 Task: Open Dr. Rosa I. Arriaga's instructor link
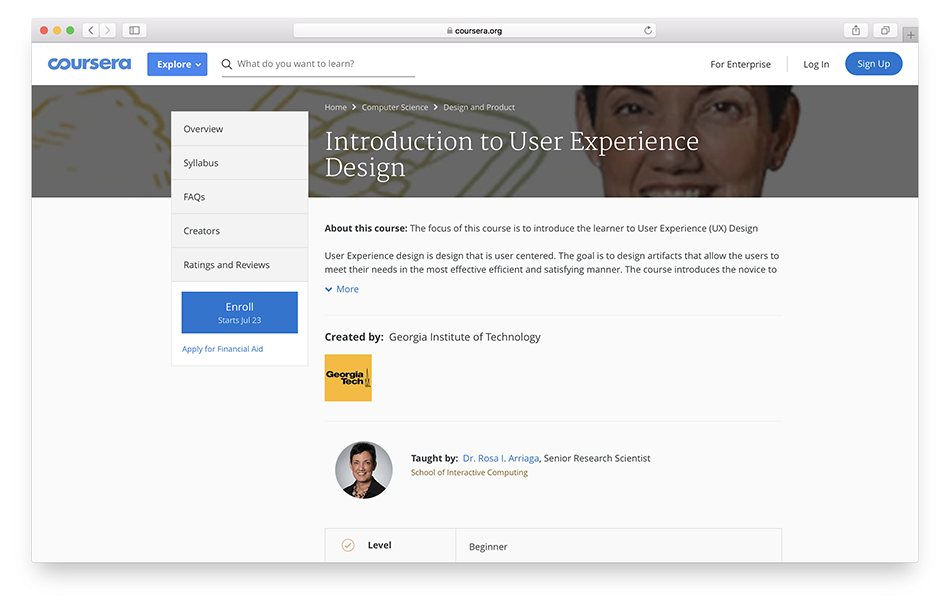coord(500,458)
